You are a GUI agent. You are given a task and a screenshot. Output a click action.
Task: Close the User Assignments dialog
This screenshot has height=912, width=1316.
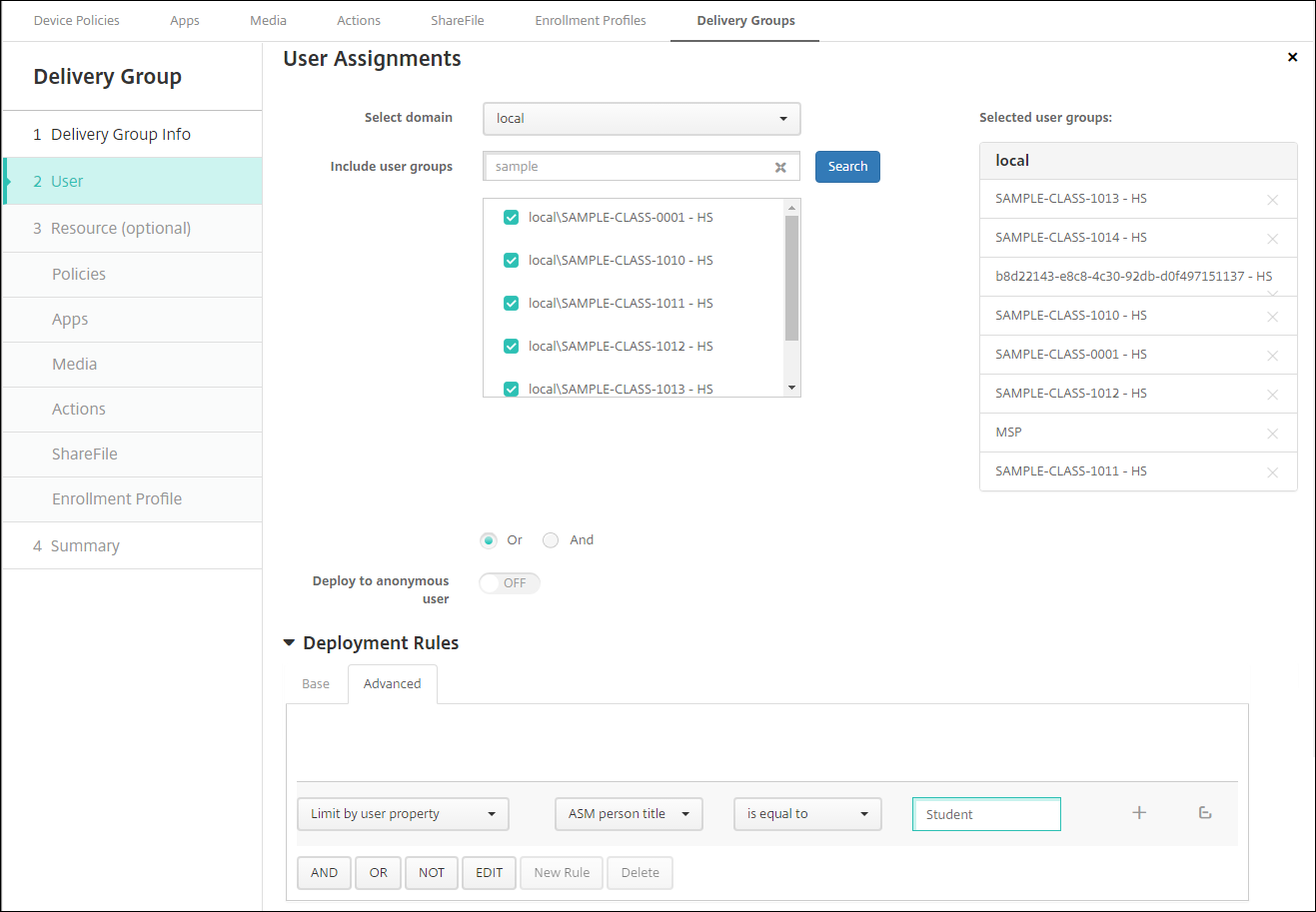pos(1292,58)
